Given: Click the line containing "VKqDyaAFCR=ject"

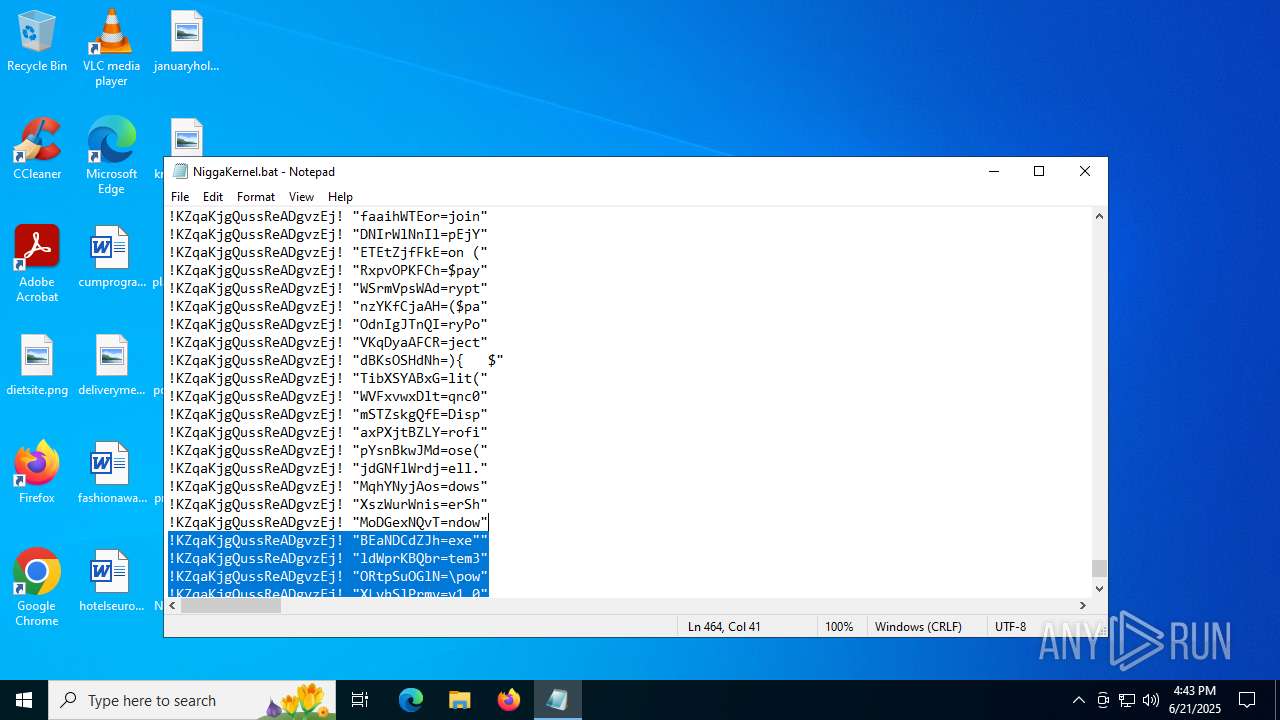Looking at the screenshot, I should coord(328,342).
